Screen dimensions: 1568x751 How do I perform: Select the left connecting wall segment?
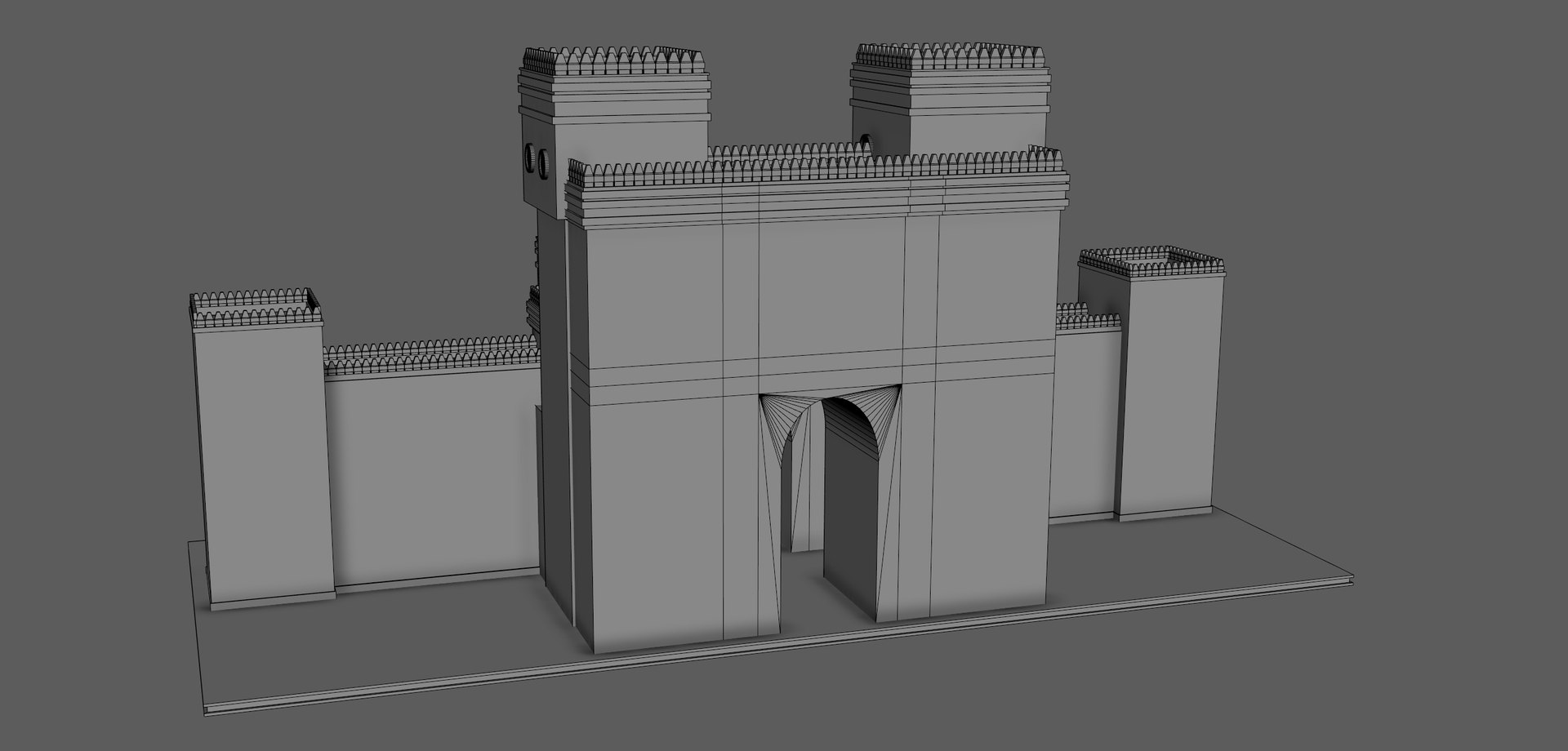point(433,465)
